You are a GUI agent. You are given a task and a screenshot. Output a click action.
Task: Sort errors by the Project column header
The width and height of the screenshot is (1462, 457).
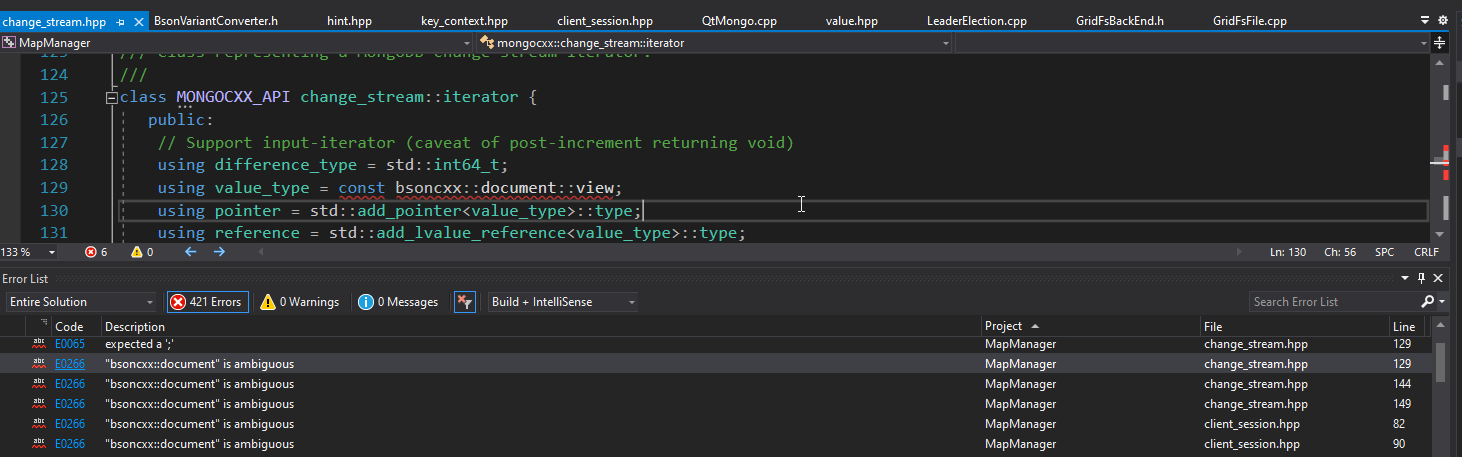tap(1003, 326)
